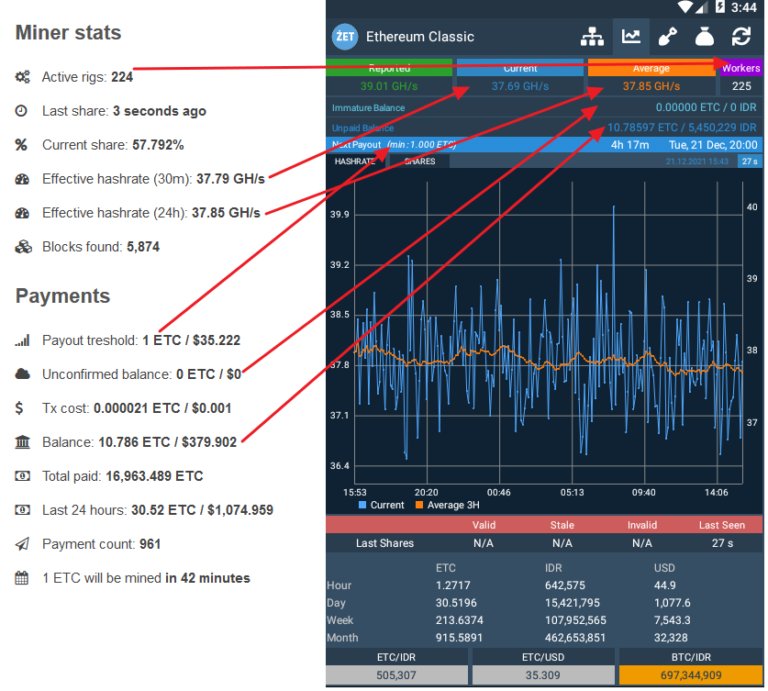Click the gears icon beside Active rigs
This screenshot has height=691, width=768.
(23, 77)
